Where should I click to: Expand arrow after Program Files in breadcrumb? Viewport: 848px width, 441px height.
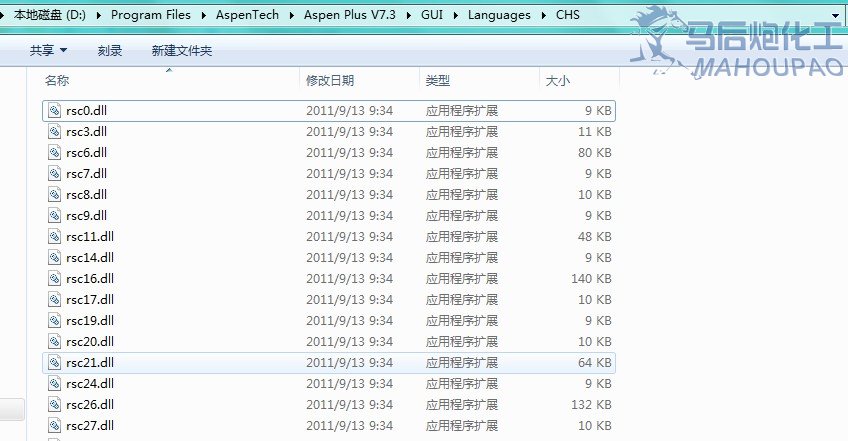click(x=203, y=15)
